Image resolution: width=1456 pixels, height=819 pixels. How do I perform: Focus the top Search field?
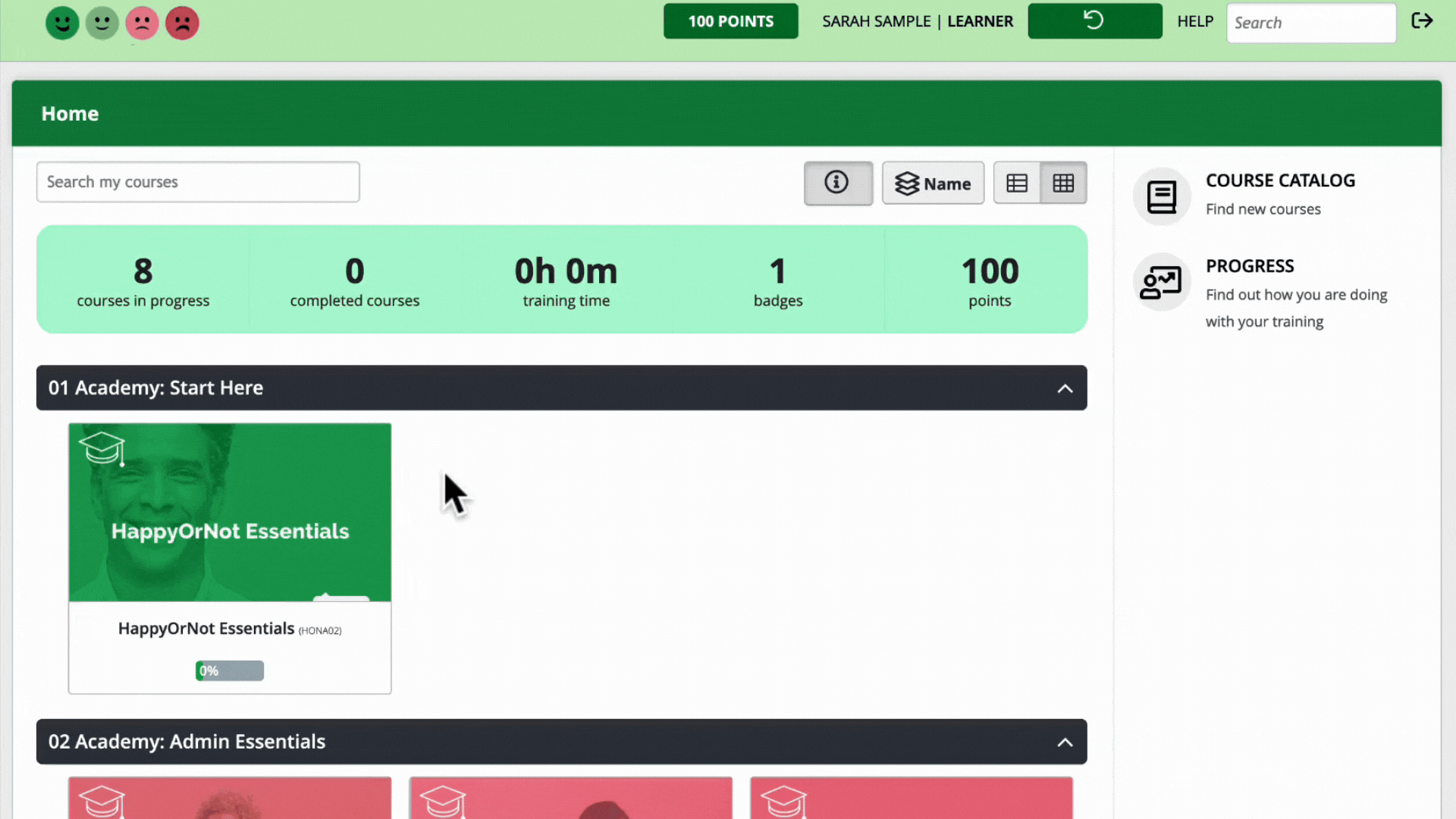(x=1311, y=23)
